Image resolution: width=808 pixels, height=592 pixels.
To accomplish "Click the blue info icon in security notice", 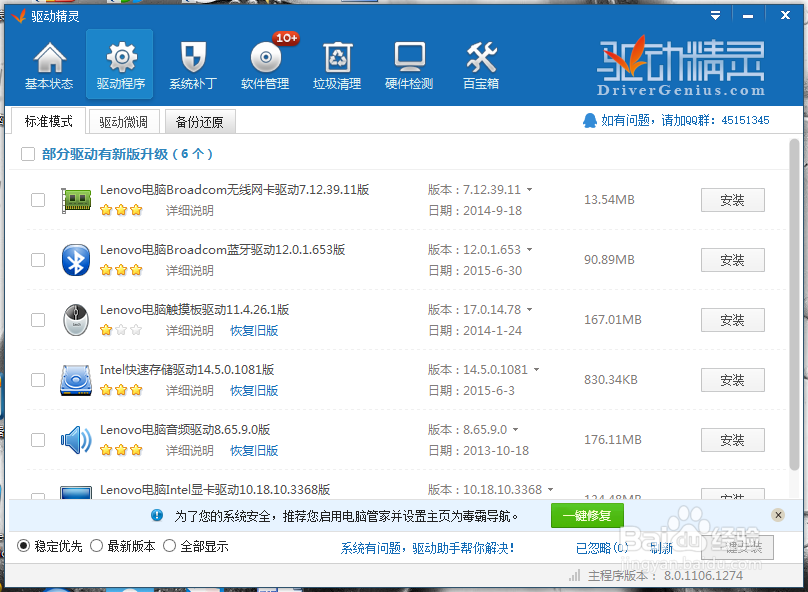I will pyautogui.click(x=157, y=515).
